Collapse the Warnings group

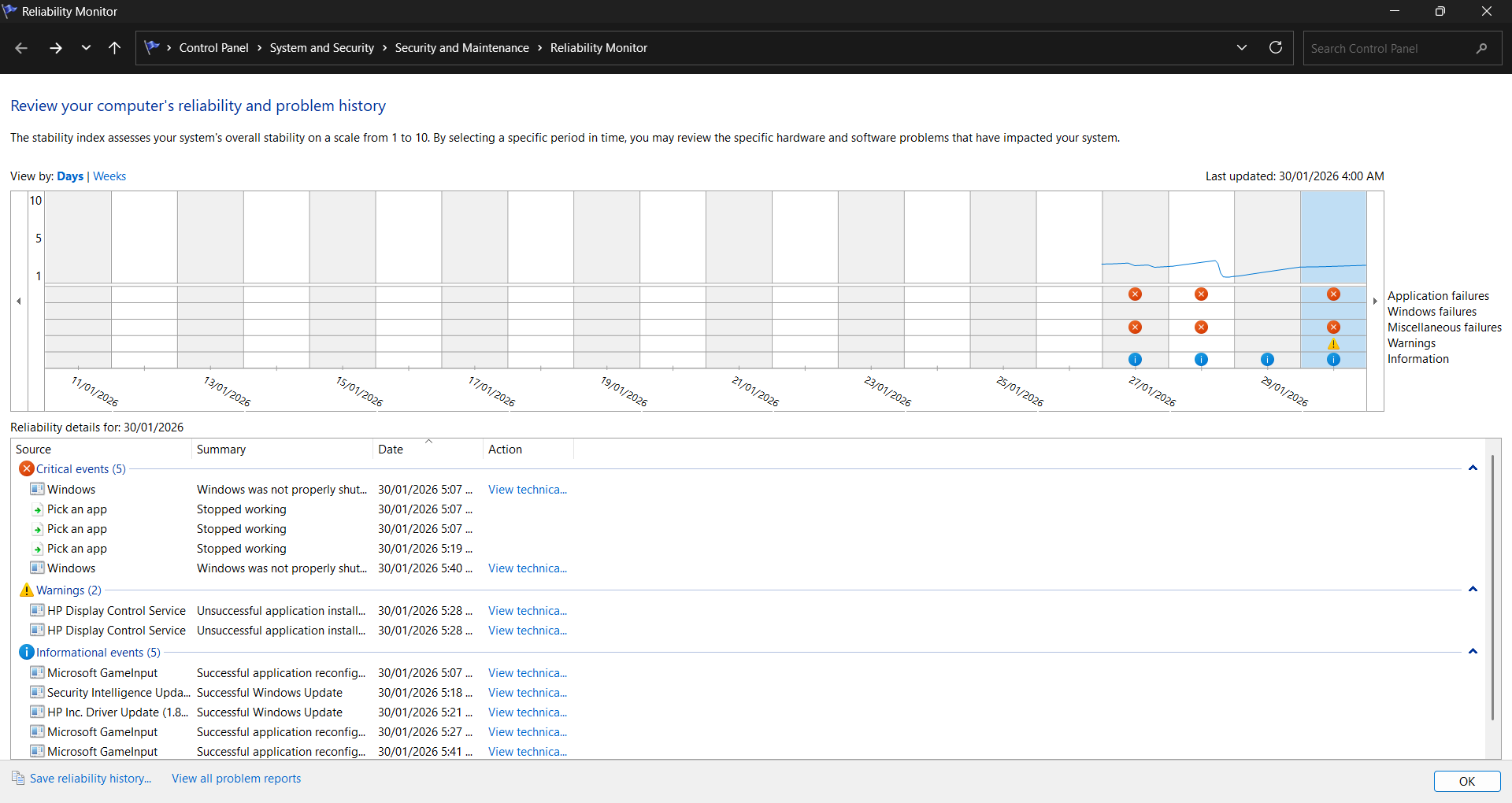pos(1473,590)
